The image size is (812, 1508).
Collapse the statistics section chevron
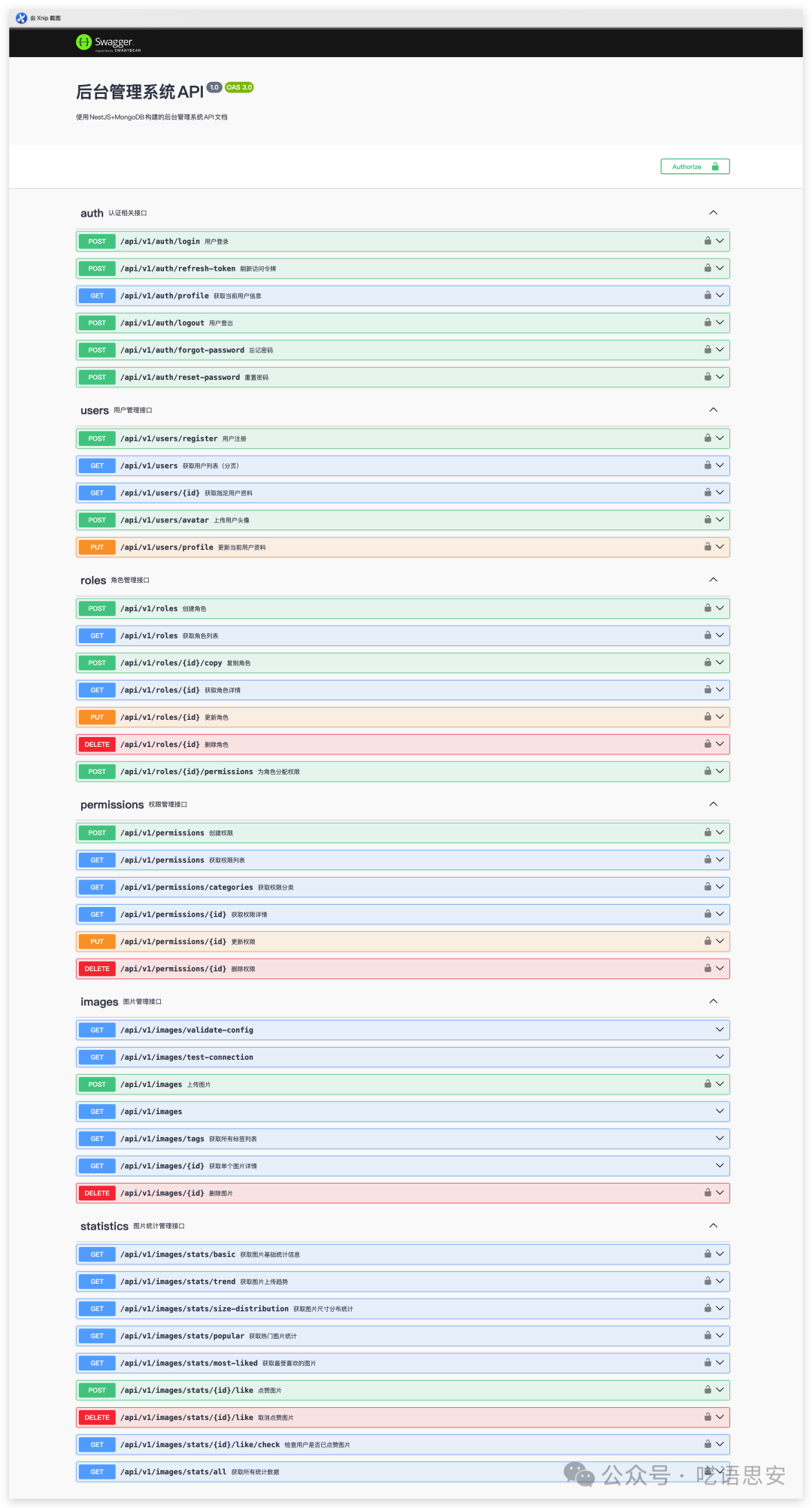[713, 1226]
